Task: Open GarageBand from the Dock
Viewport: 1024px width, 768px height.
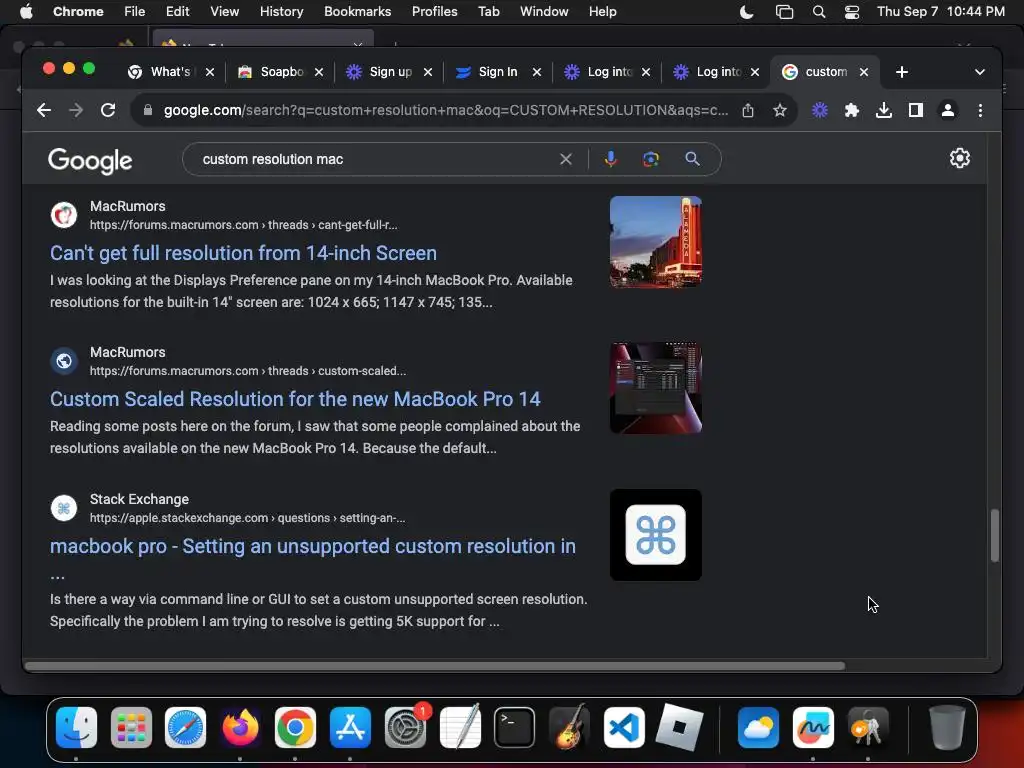Action: tap(569, 727)
